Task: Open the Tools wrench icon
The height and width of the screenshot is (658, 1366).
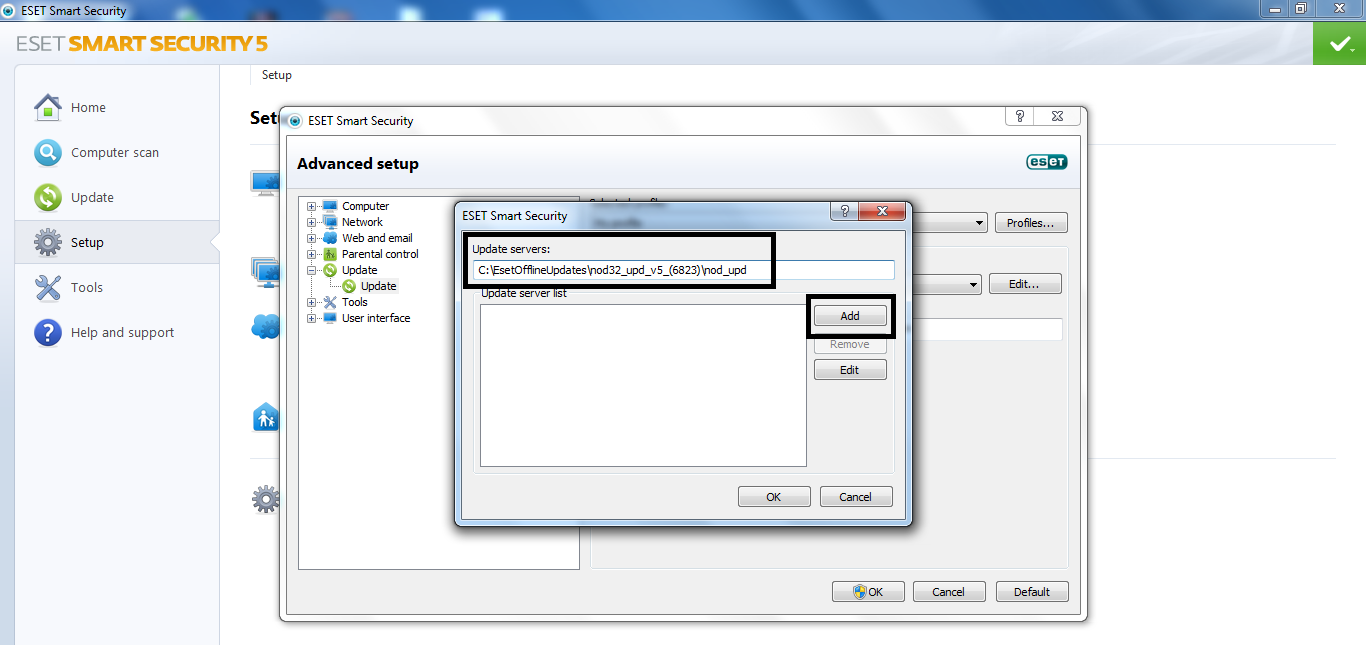Action: coord(48,287)
